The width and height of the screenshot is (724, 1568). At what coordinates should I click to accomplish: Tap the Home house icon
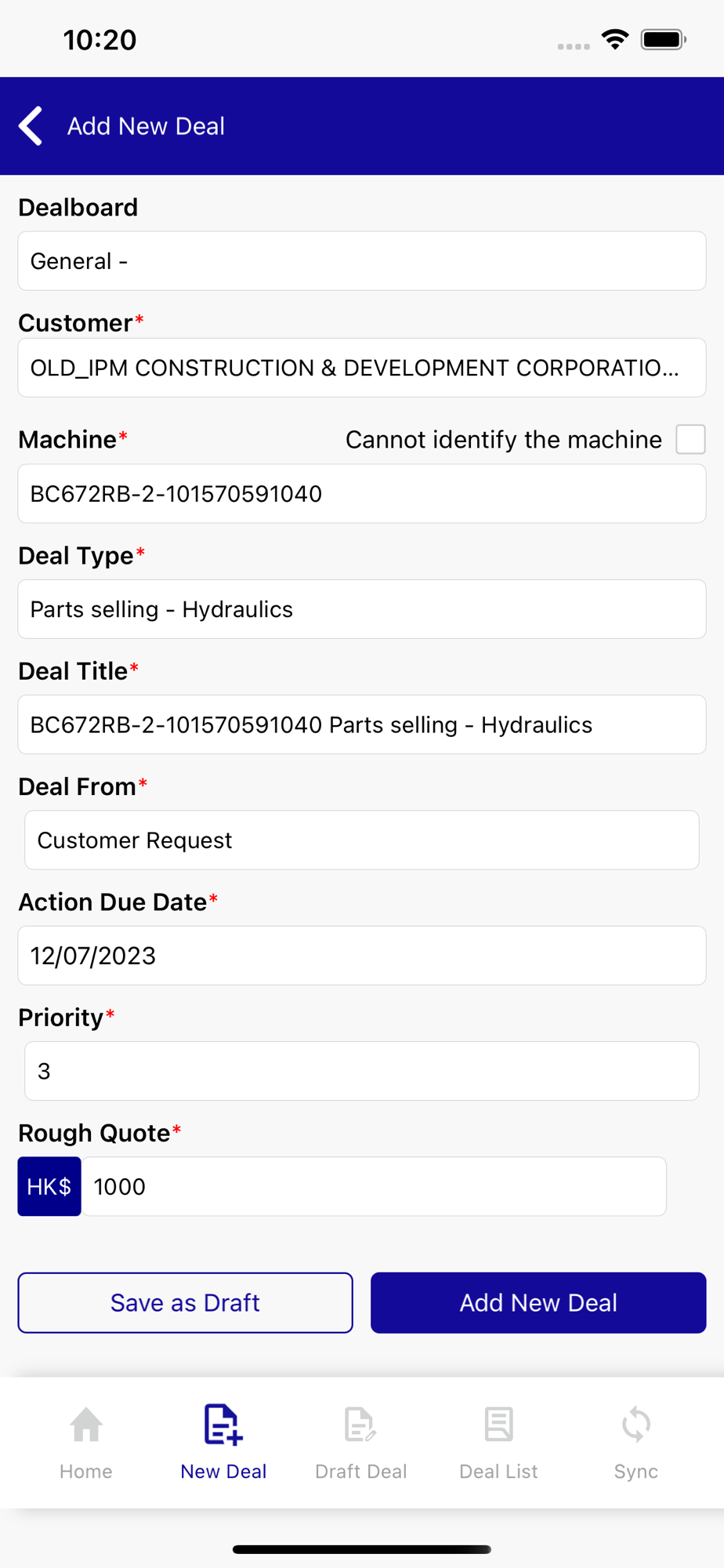pyautogui.click(x=86, y=1425)
